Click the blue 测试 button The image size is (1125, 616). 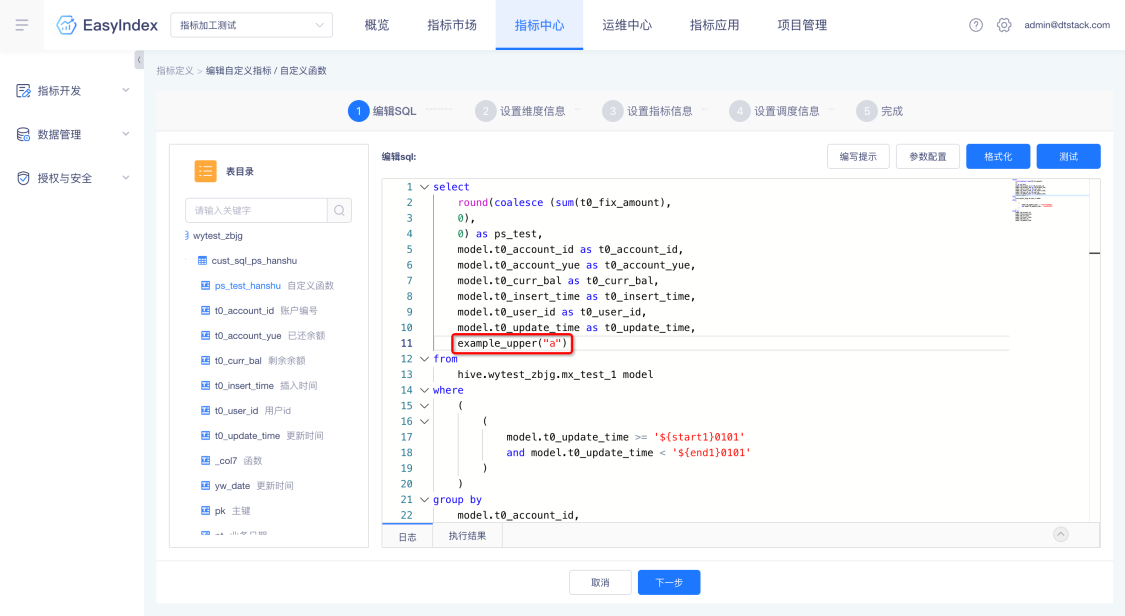1068,156
